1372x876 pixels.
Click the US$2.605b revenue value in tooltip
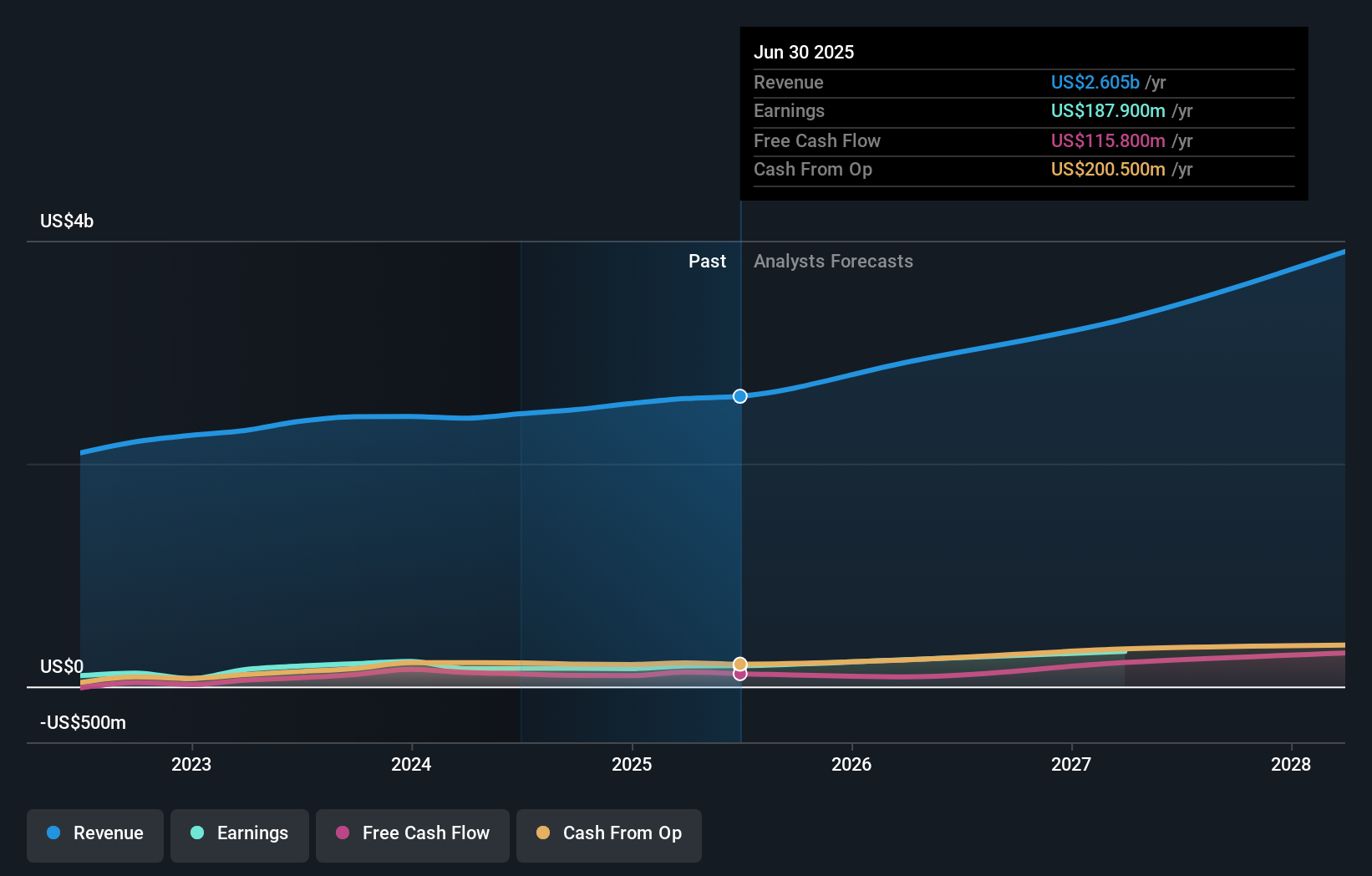tap(1095, 82)
